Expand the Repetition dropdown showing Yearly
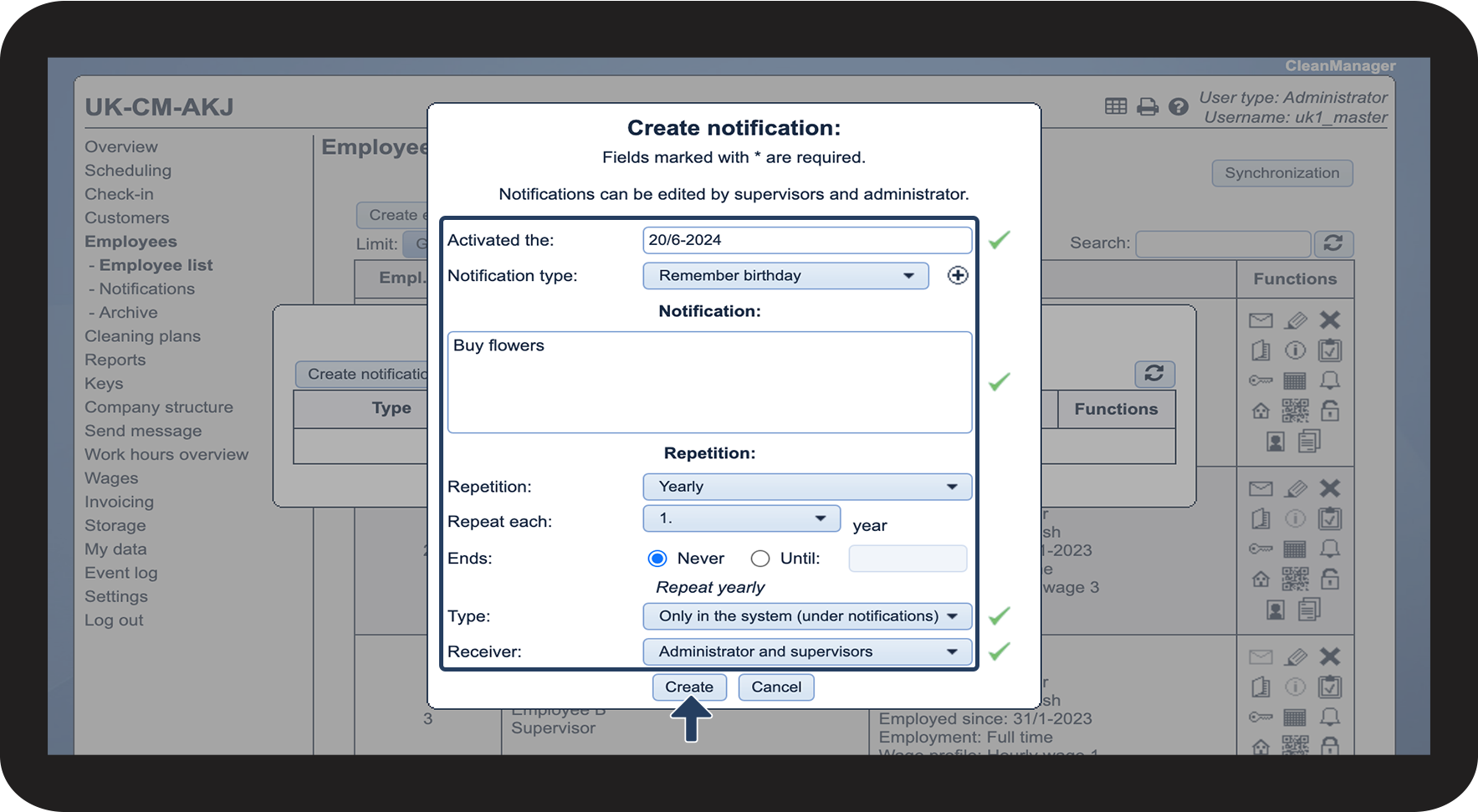This screenshot has width=1478, height=812. pos(806,487)
